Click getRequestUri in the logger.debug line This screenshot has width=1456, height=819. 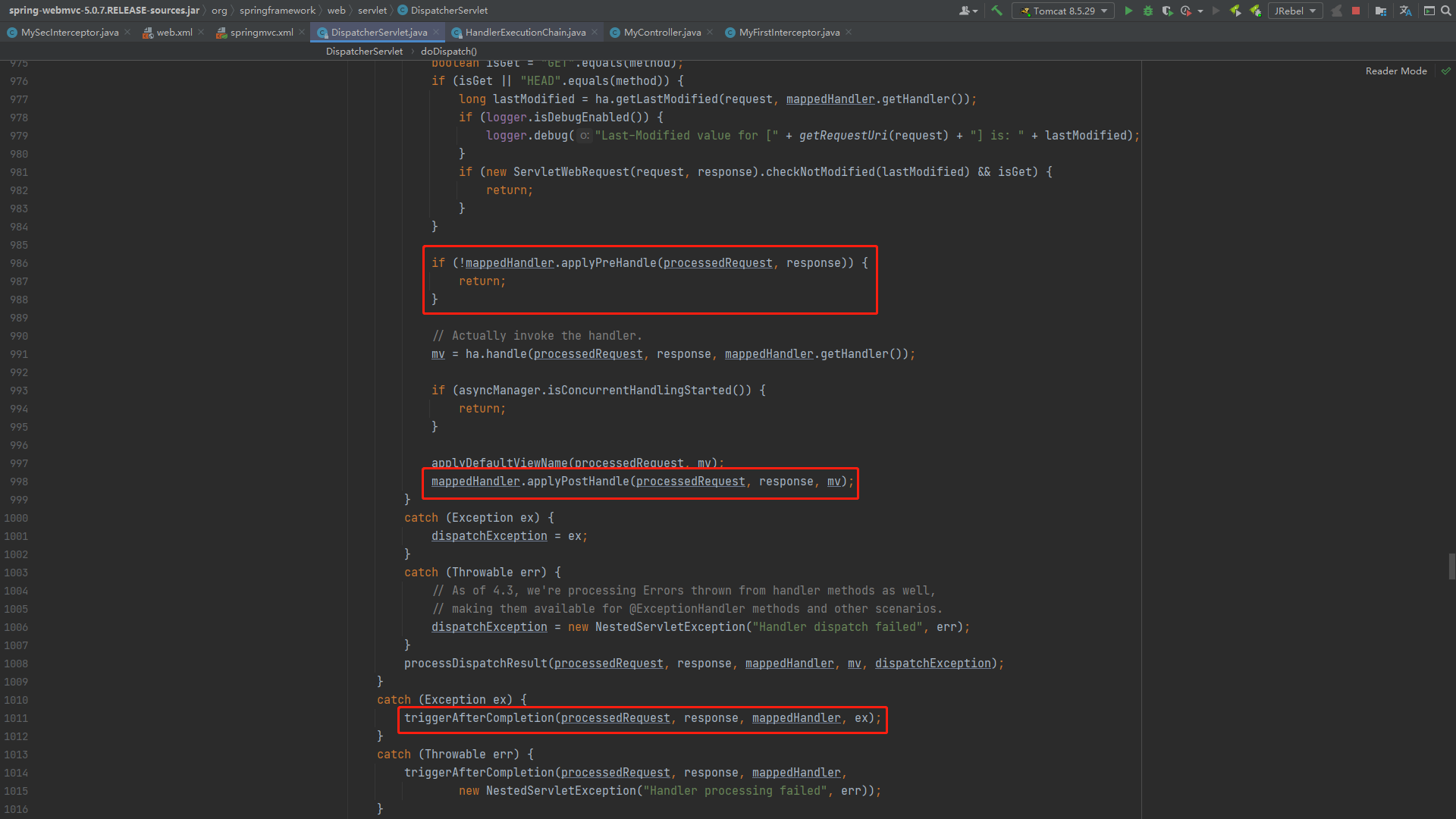pyautogui.click(x=843, y=136)
